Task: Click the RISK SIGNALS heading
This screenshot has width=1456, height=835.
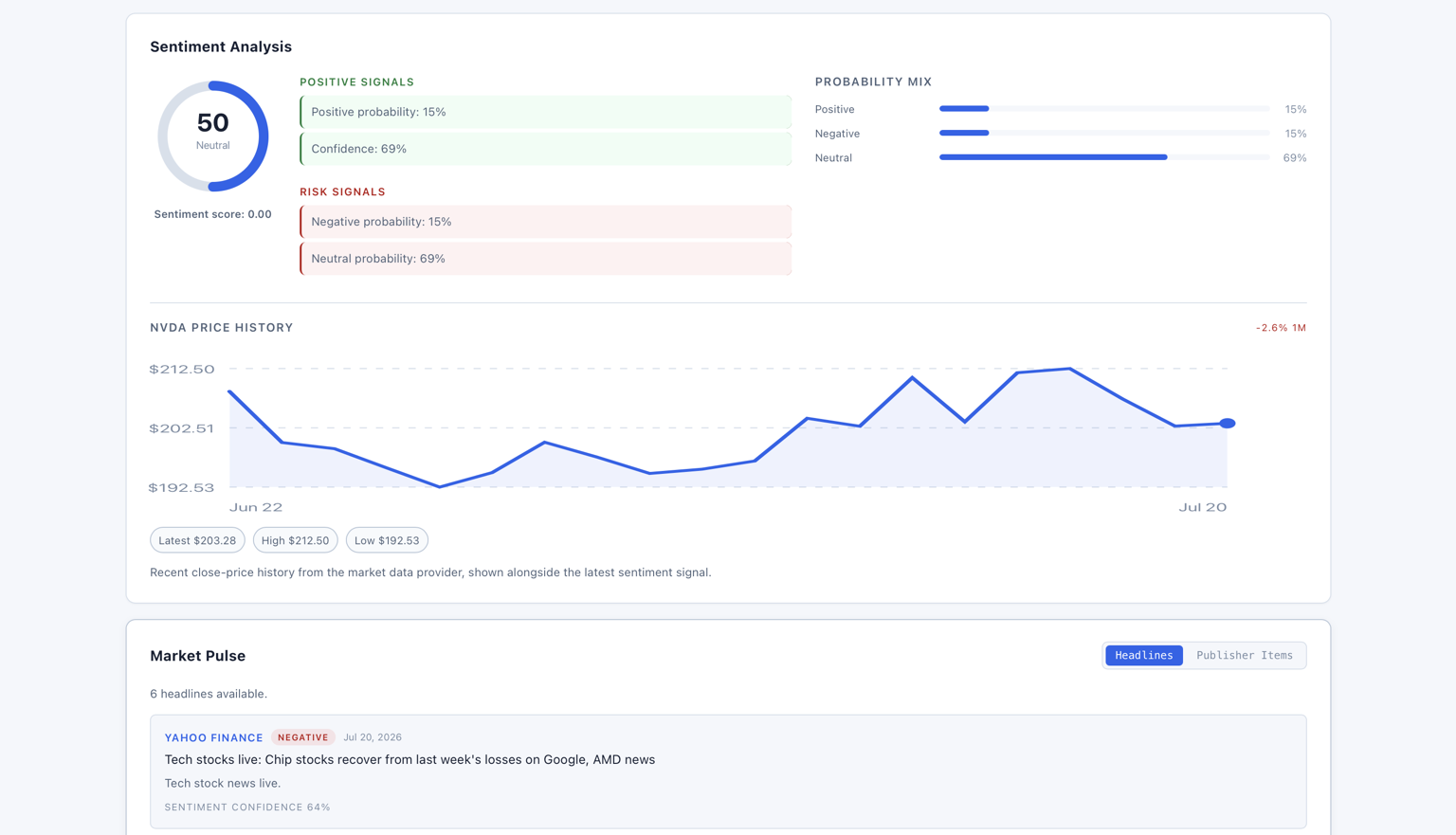Action: 342,192
